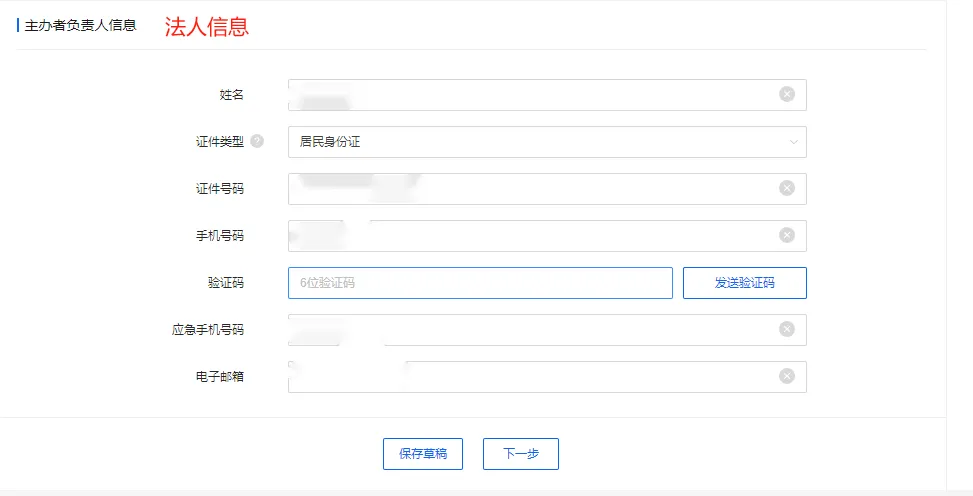Open the 证件类型 dropdown showing 居民身份证
The width and height of the screenshot is (973, 496).
(x=540, y=142)
